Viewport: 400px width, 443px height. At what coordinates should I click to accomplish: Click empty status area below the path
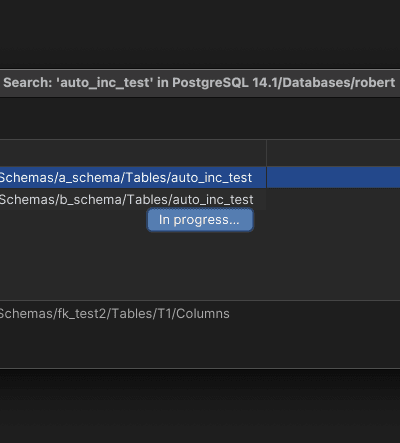pos(200,345)
